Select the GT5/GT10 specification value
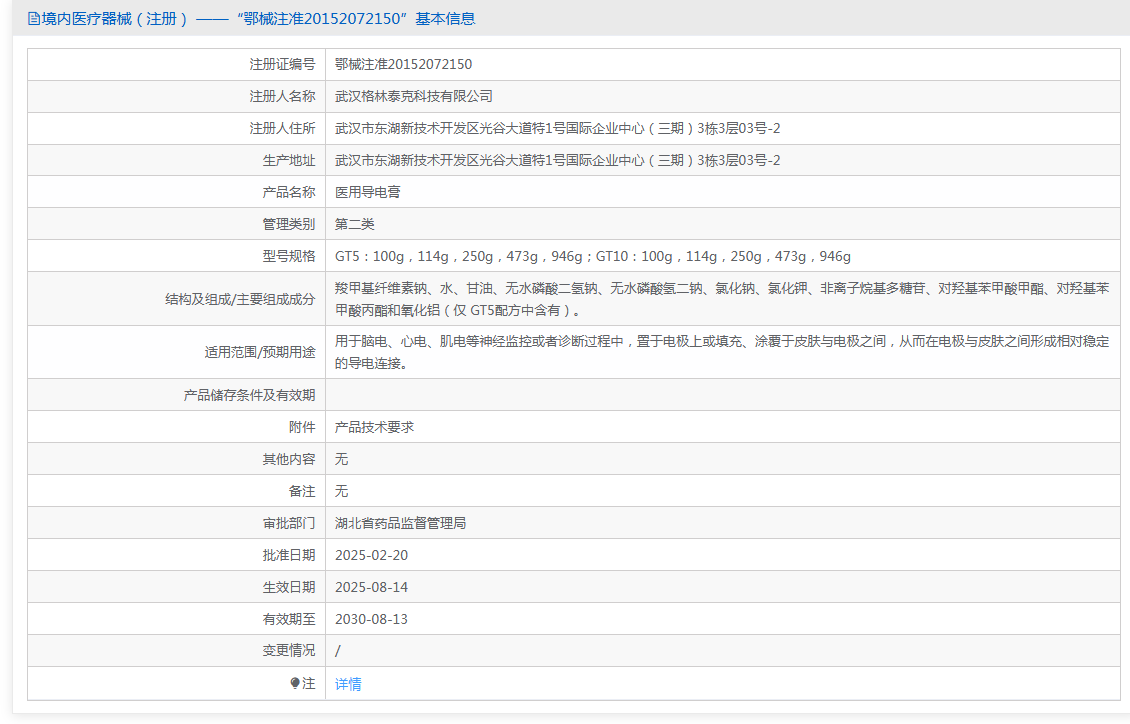The image size is (1130, 724). click(593, 256)
